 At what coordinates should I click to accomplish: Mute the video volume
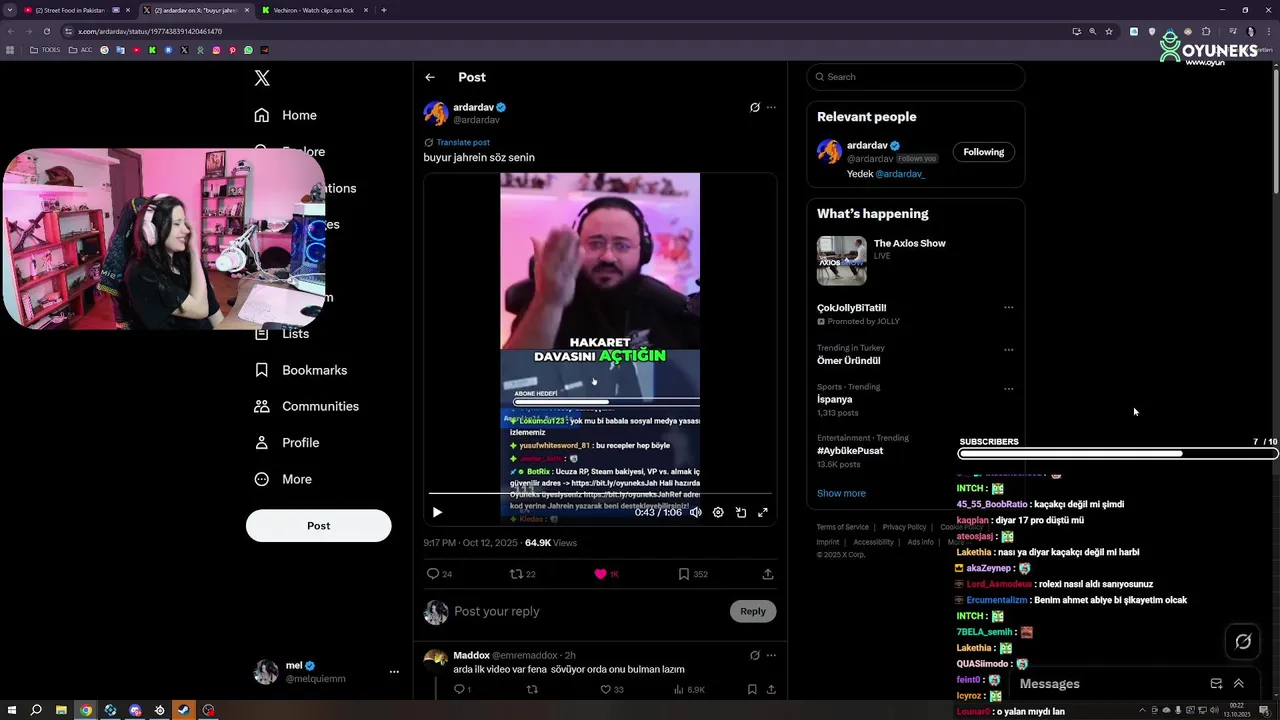coord(696,512)
